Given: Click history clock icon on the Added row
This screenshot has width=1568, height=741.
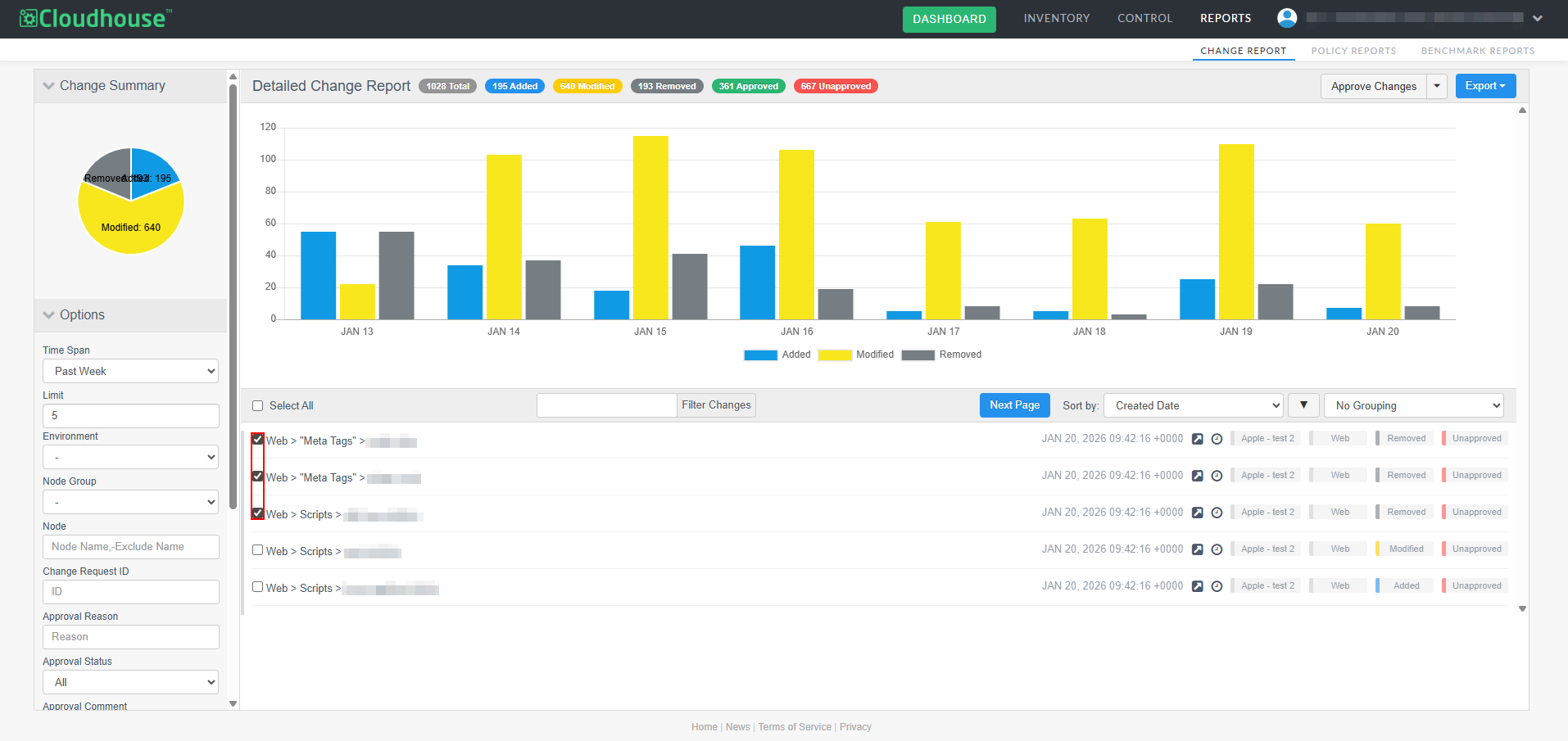Looking at the screenshot, I should point(1217,586).
